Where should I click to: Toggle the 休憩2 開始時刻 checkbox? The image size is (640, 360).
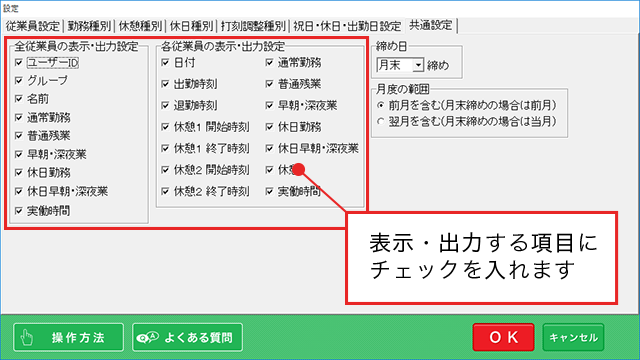tap(165, 169)
